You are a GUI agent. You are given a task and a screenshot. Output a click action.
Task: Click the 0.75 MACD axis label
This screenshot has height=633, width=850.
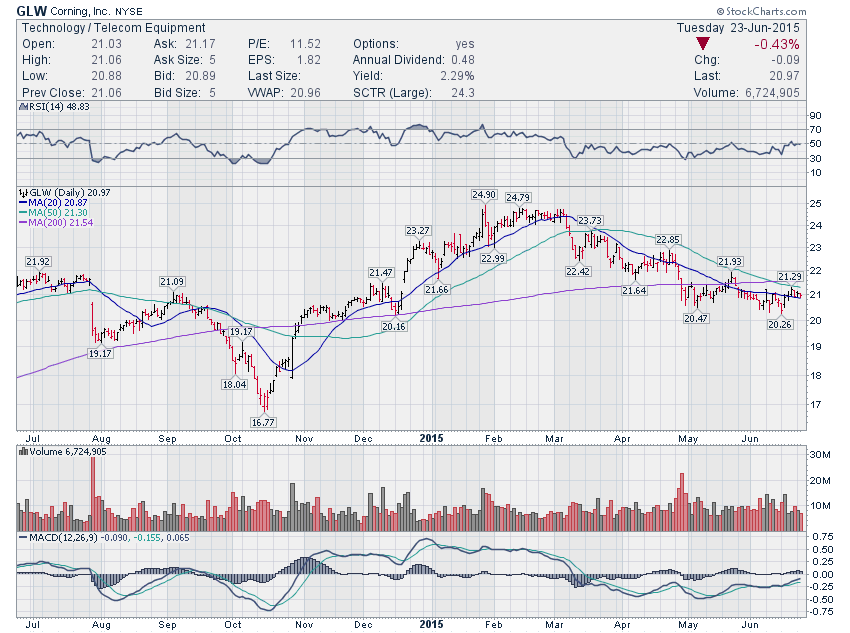[823, 536]
